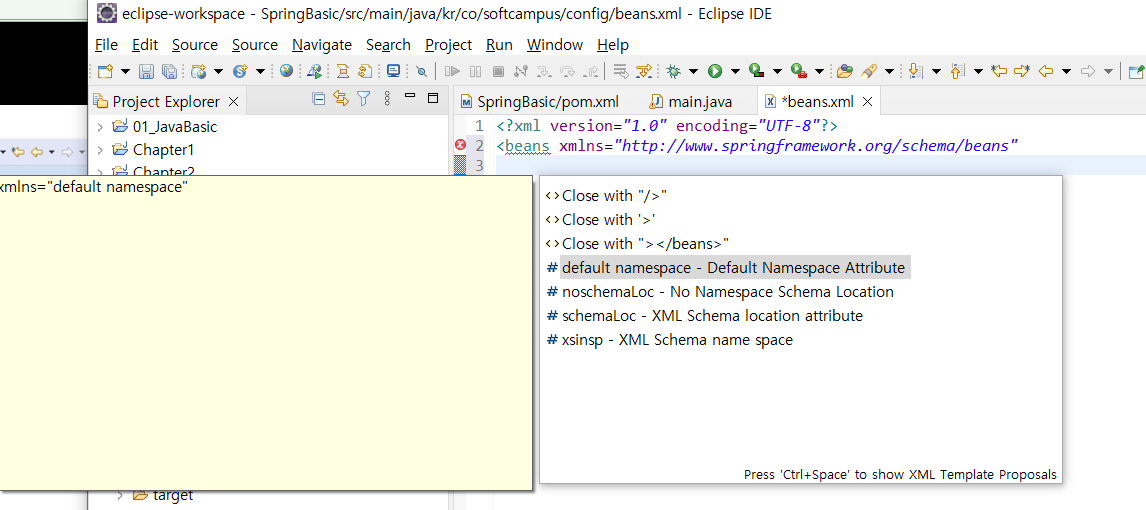Click the Resume debug icon

pyautogui.click(x=452, y=71)
